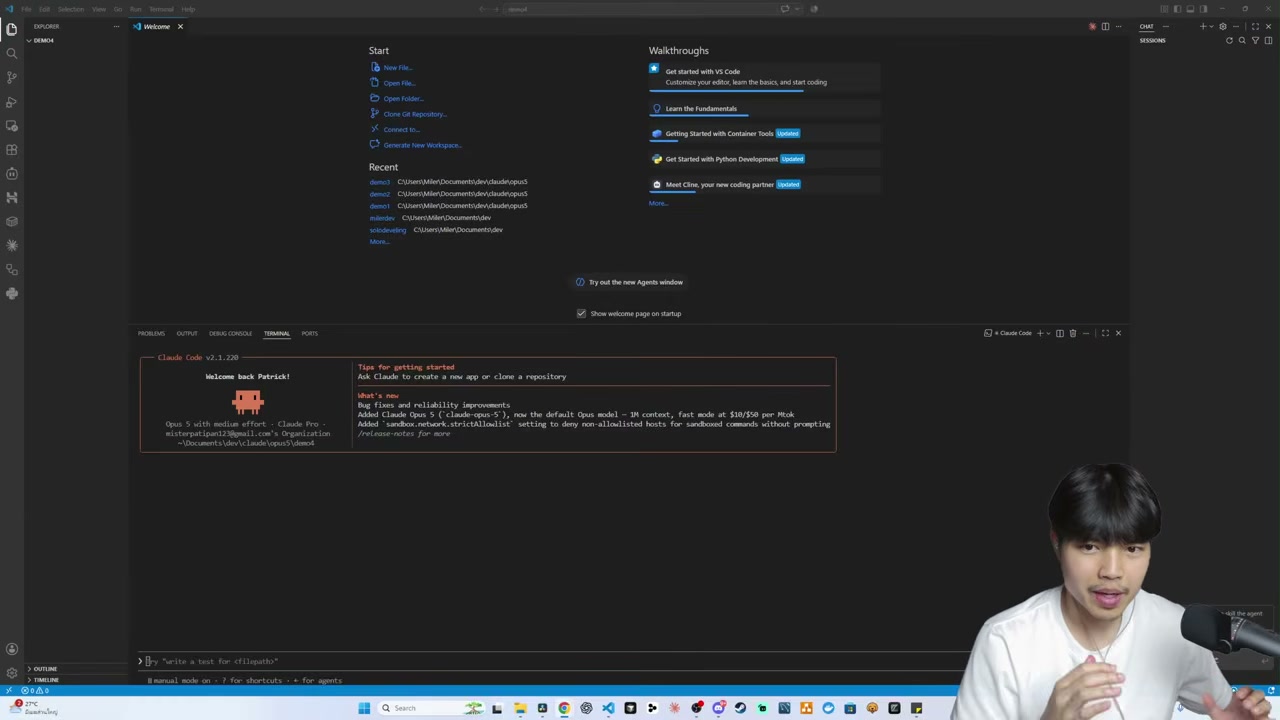Open the new terminal launch profile dropdown

click(1048, 333)
